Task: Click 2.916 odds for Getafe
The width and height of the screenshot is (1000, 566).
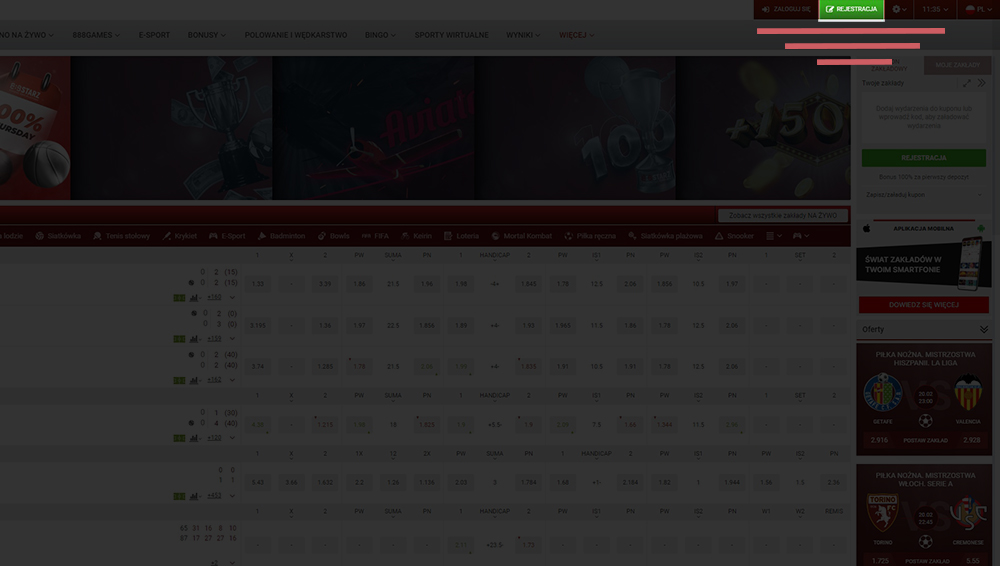Action: pyautogui.click(x=879, y=440)
